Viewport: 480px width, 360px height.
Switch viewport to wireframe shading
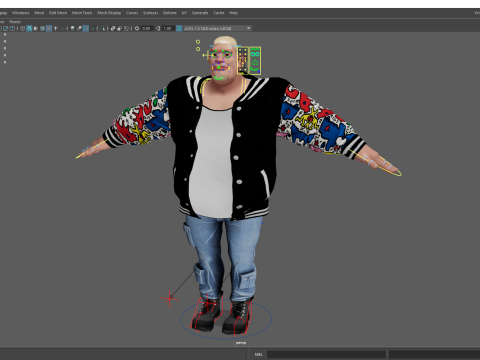click(22, 28)
